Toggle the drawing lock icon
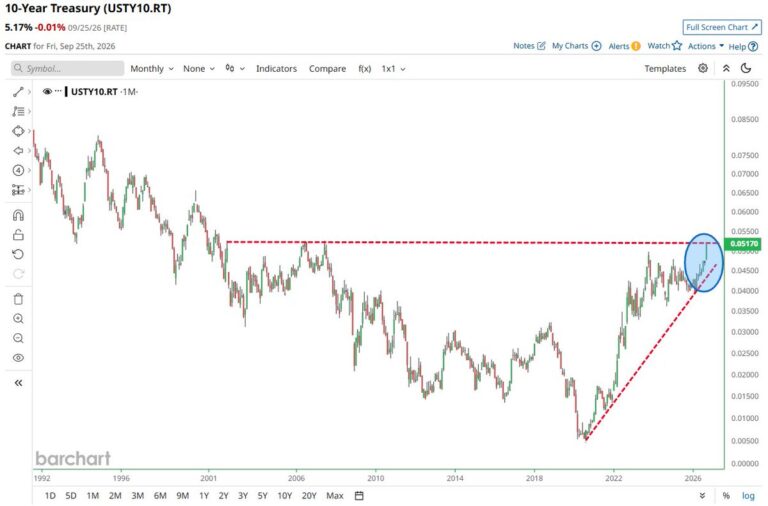Image resolution: width=768 pixels, height=506 pixels. click(x=18, y=235)
